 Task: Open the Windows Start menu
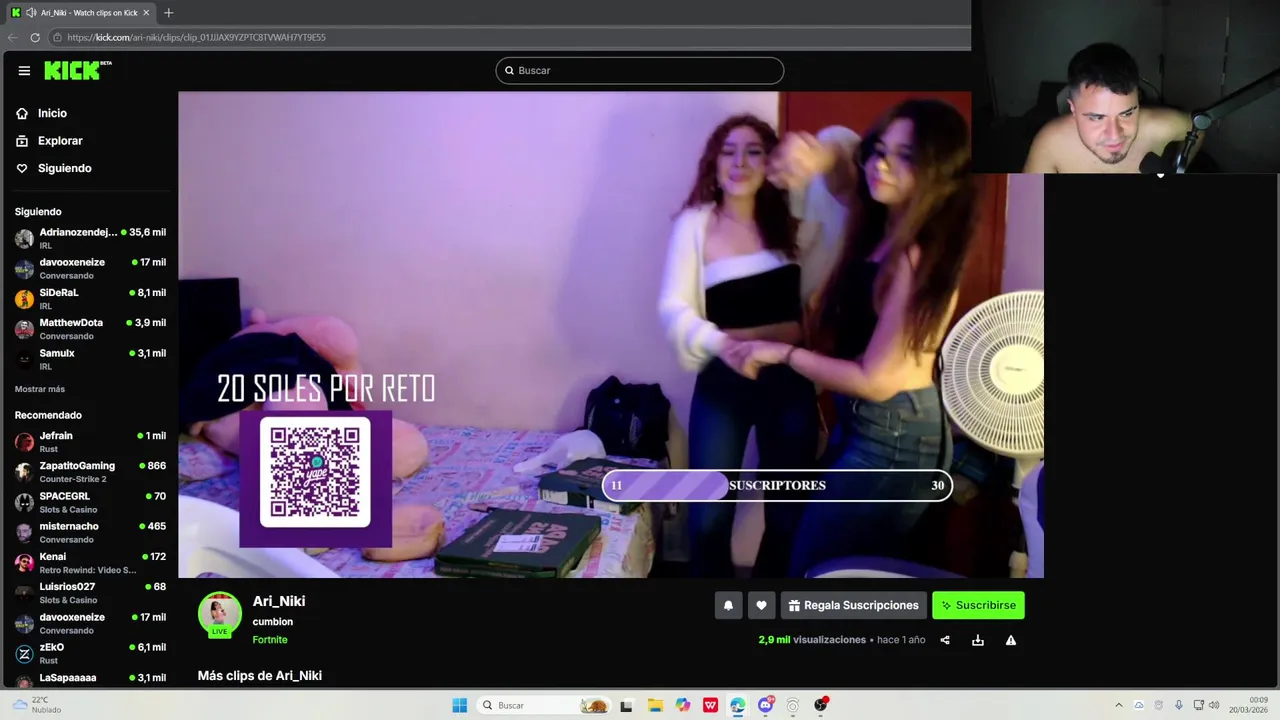[460, 705]
